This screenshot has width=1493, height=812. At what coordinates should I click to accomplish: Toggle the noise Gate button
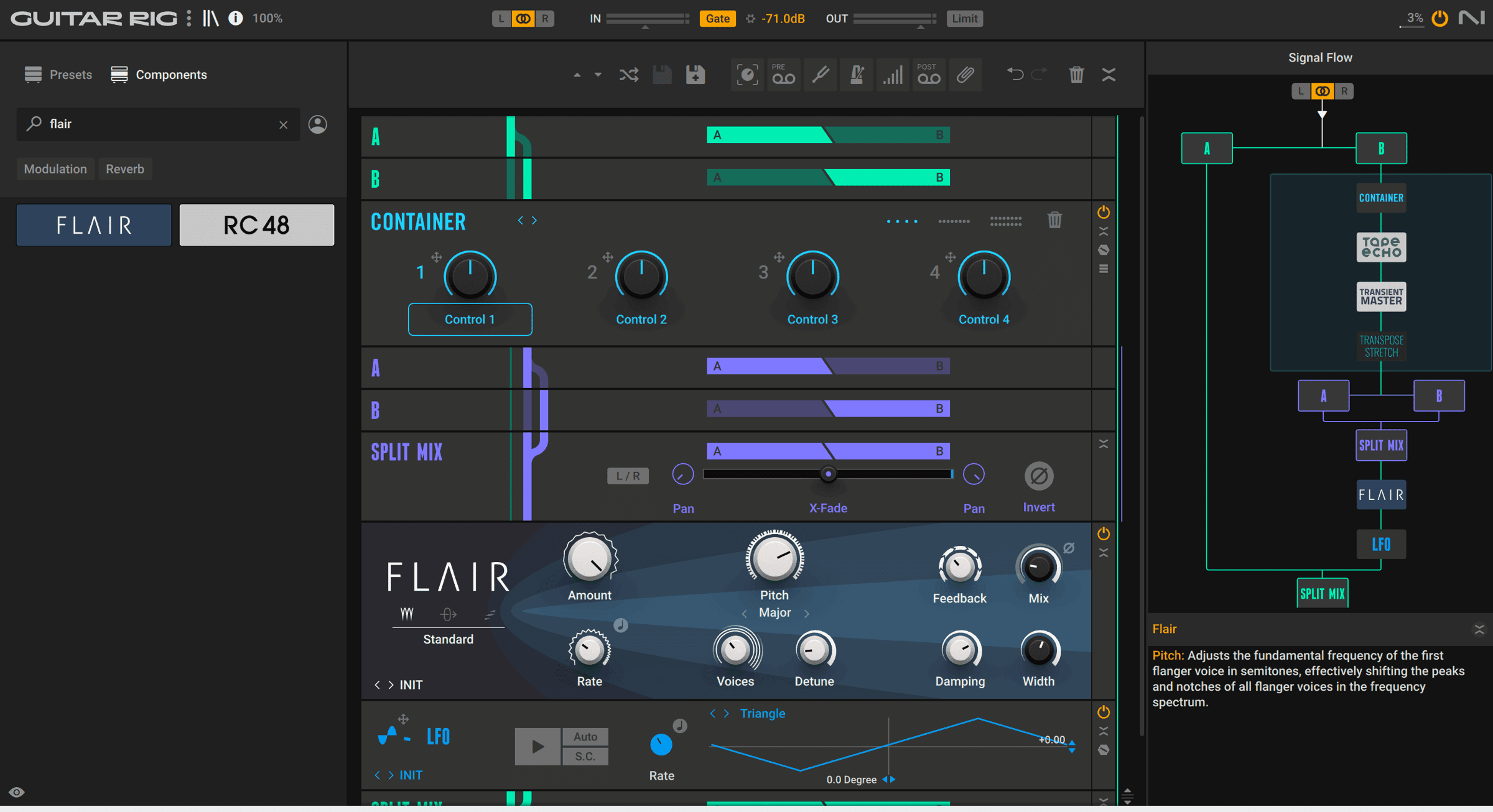[x=717, y=19]
